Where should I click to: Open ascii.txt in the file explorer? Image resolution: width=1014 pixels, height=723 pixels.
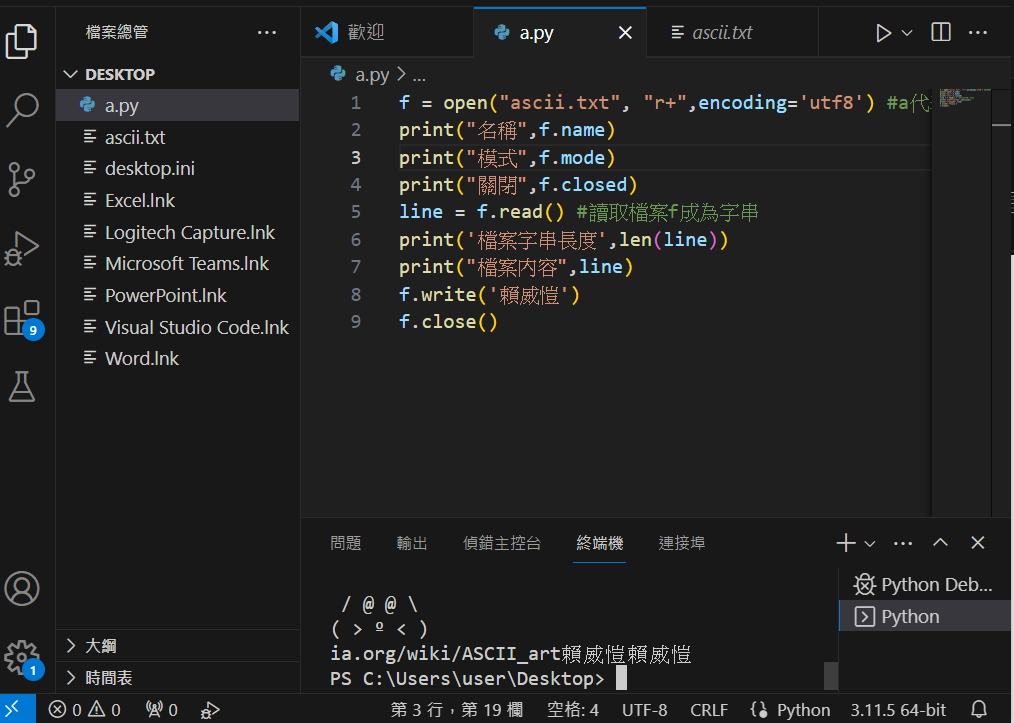(178, 137)
